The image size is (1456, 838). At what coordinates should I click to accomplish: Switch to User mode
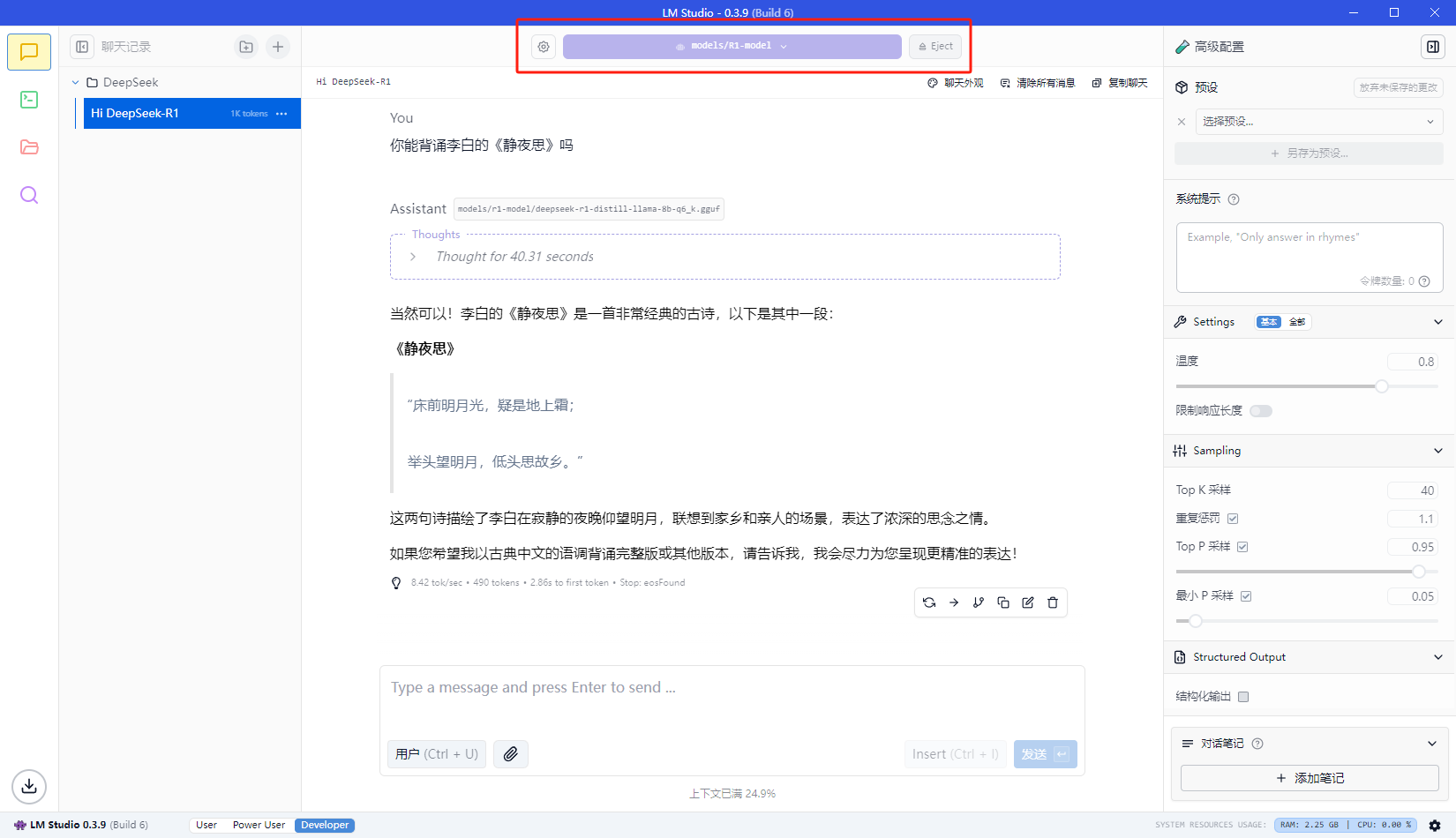click(206, 826)
